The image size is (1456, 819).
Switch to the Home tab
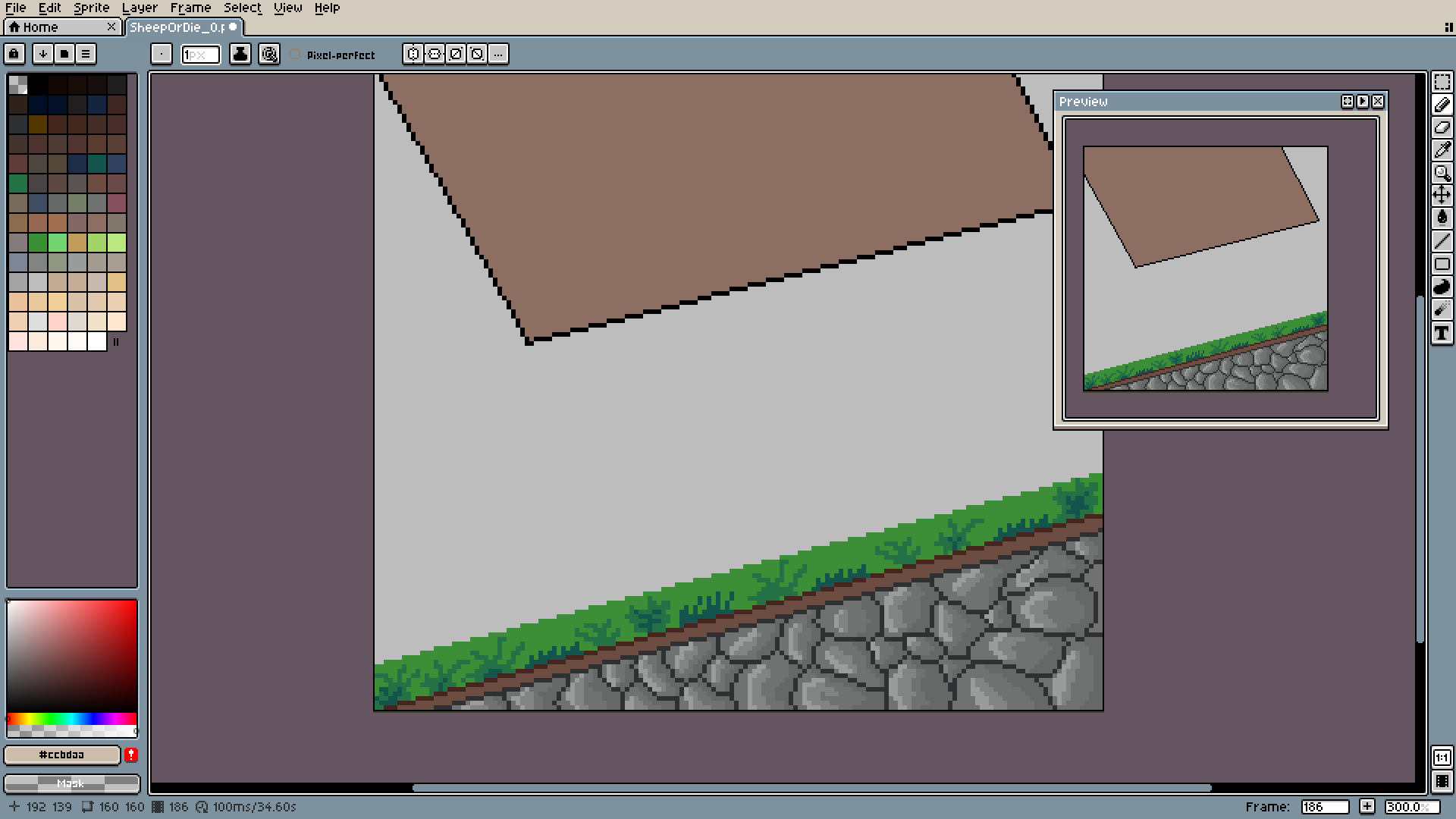pos(42,27)
